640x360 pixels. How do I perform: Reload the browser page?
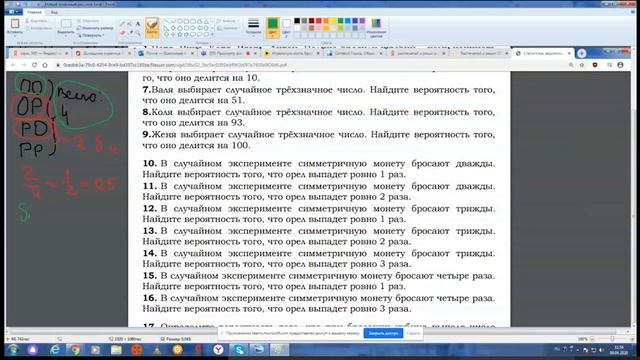(34, 65)
